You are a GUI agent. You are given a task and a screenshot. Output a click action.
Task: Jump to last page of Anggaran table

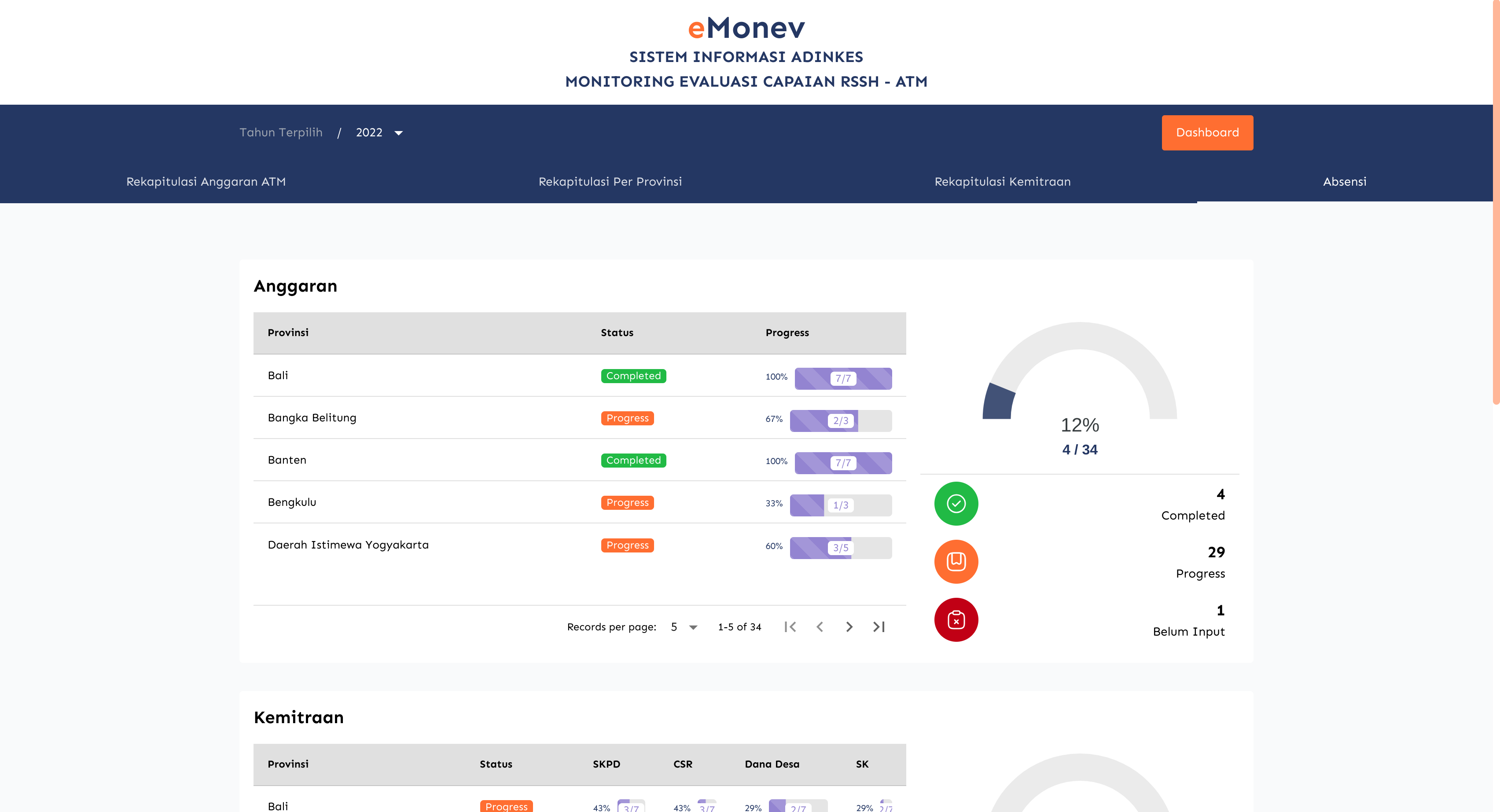pyautogui.click(x=879, y=627)
